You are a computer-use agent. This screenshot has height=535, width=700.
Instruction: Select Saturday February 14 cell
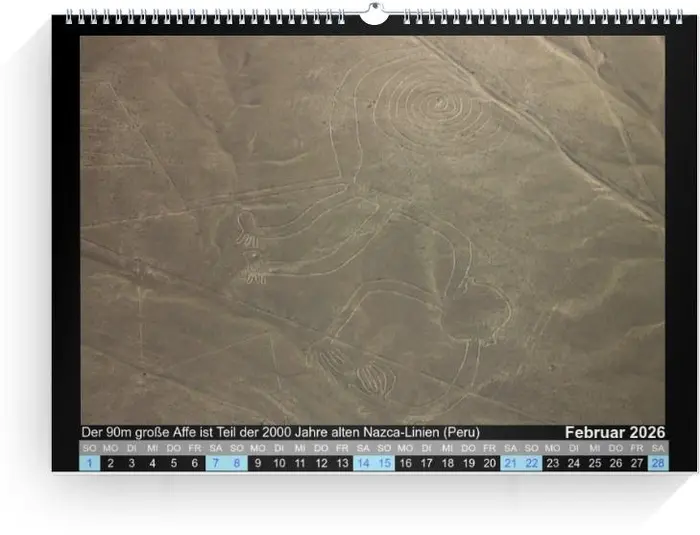(x=363, y=463)
